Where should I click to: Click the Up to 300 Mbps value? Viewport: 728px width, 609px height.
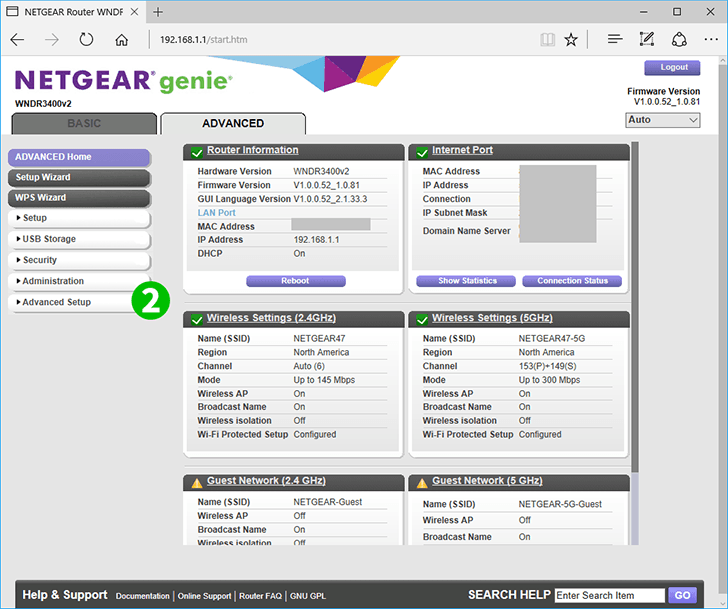pyautogui.click(x=549, y=380)
